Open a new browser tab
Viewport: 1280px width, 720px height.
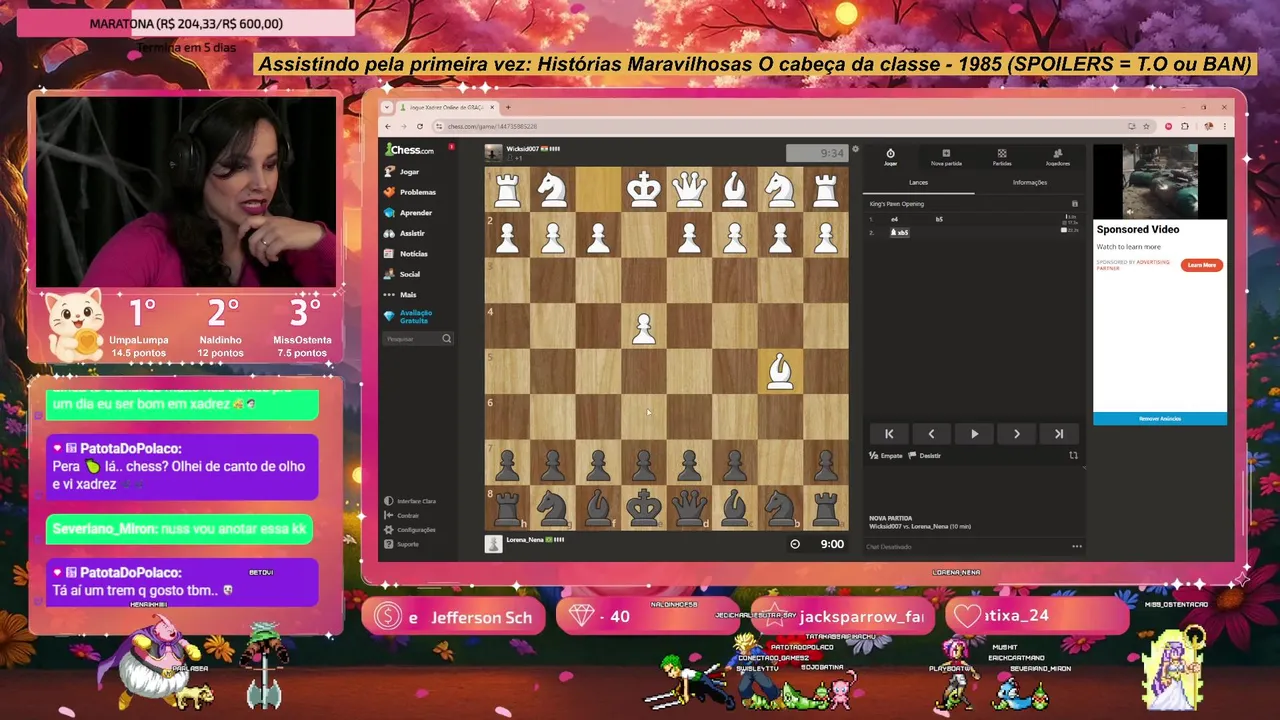coord(507,107)
